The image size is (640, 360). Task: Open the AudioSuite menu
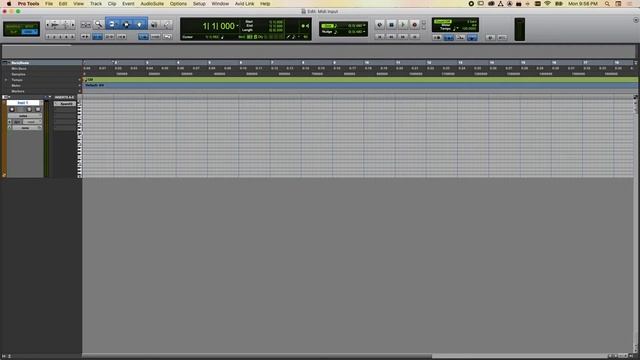[152, 4]
